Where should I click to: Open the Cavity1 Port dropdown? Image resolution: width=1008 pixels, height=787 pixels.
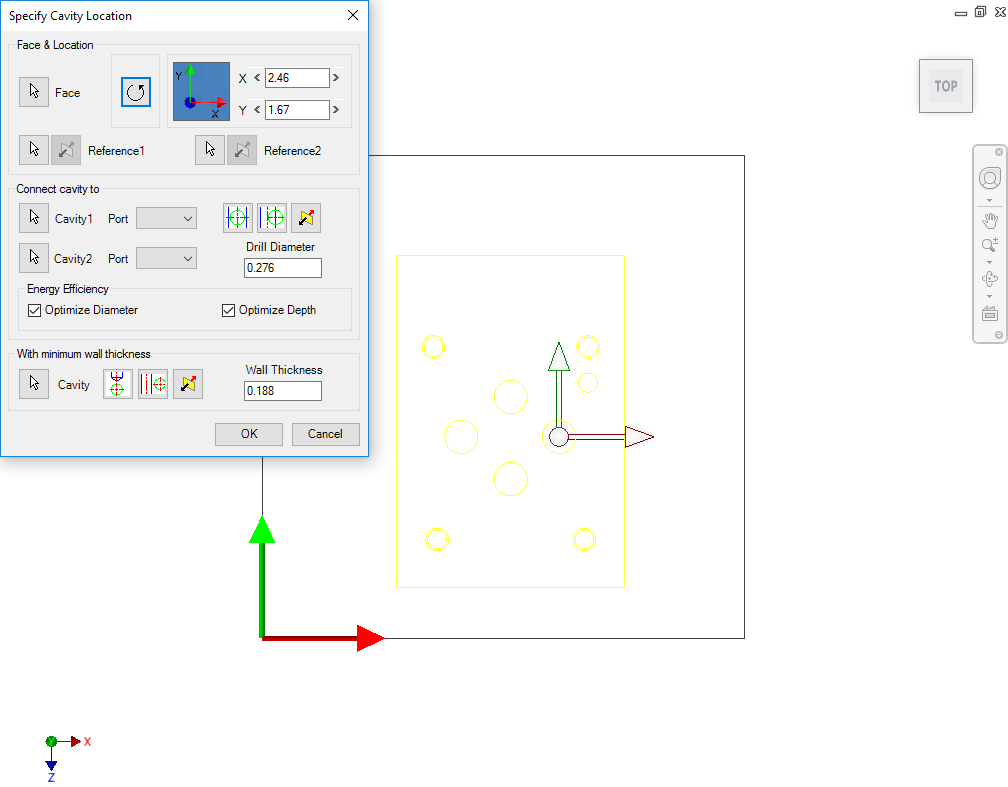pyautogui.click(x=167, y=218)
